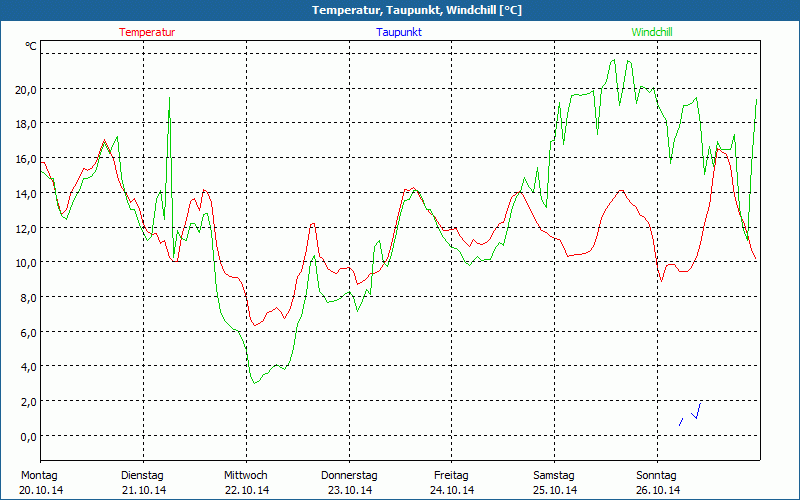Click the chart title bar text
Image resolution: width=800 pixels, height=500 pixels.
pos(400,10)
